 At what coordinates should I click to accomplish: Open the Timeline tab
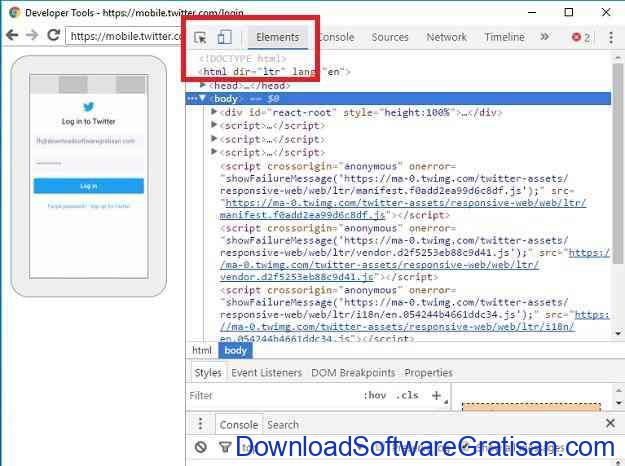[504, 37]
